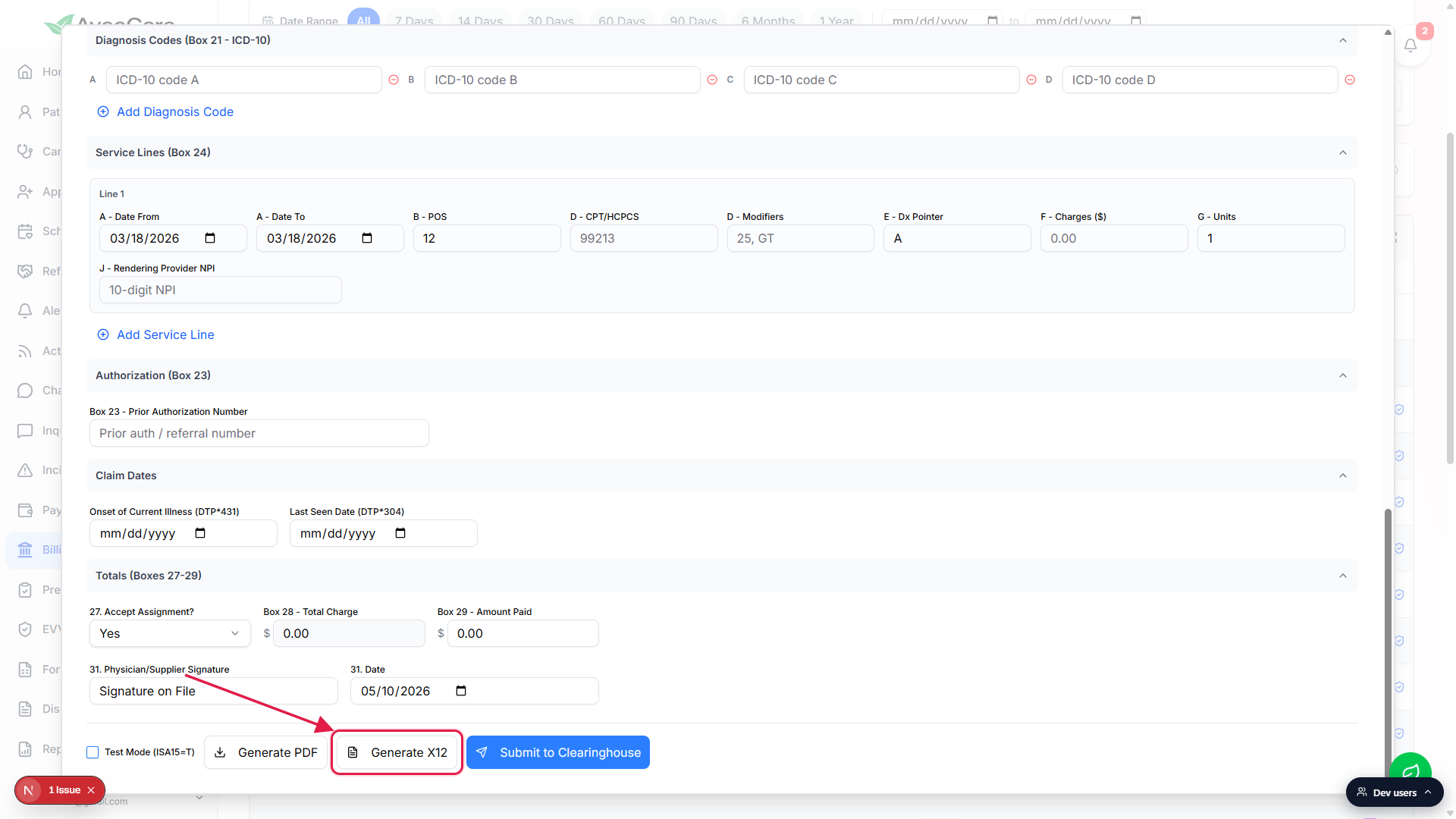Remove diagnosis code A with minus icon
Image resolution: width=1456 pixels, height=819 pixels.
(394, 80)
